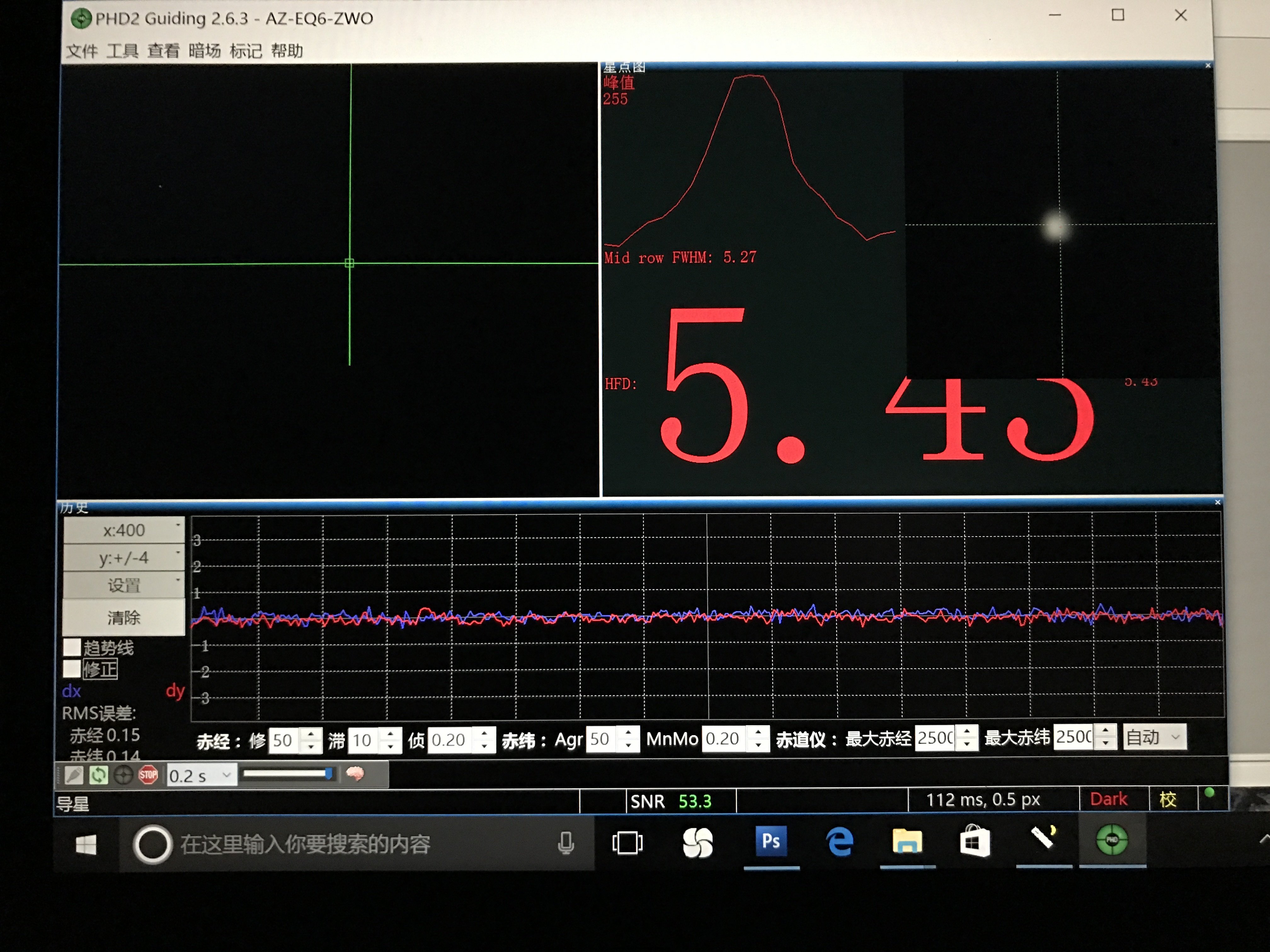Open the 标记 menu
1270x952 pixels.
click(246, 52)
